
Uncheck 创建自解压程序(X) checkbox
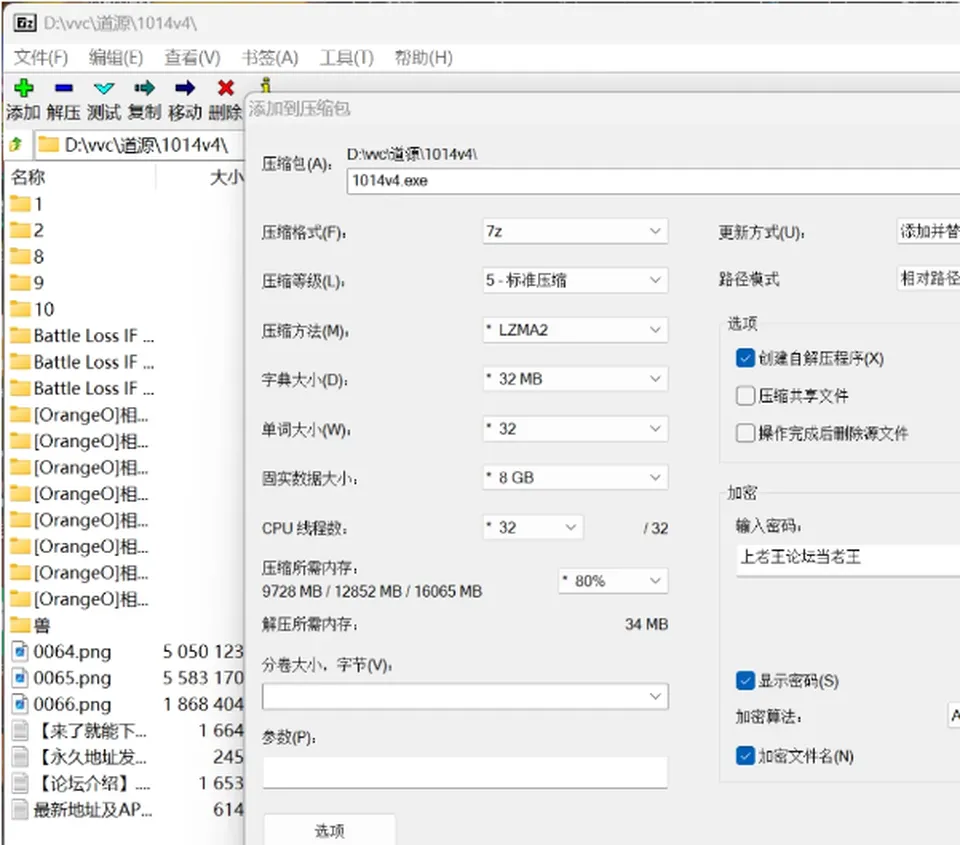[x=745, y=358]
